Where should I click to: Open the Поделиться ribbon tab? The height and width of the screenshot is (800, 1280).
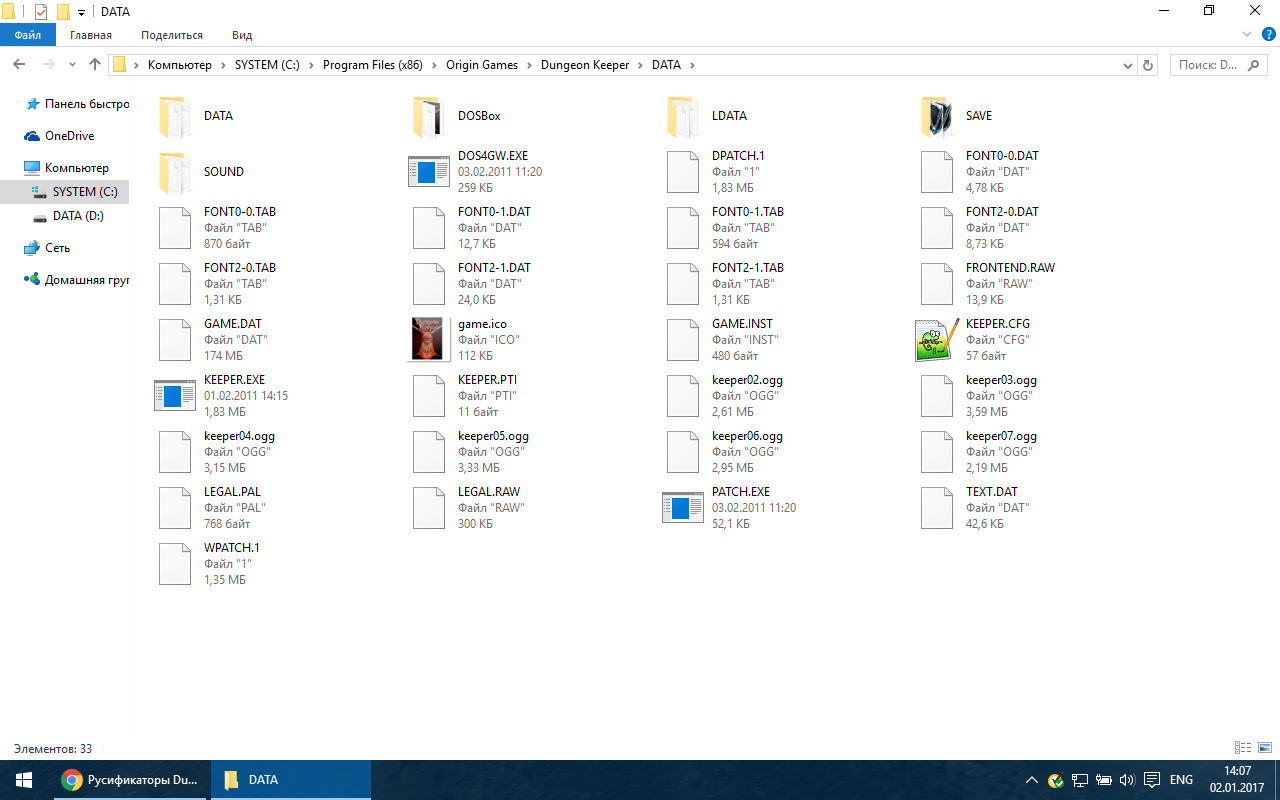(x=172, y=35)
